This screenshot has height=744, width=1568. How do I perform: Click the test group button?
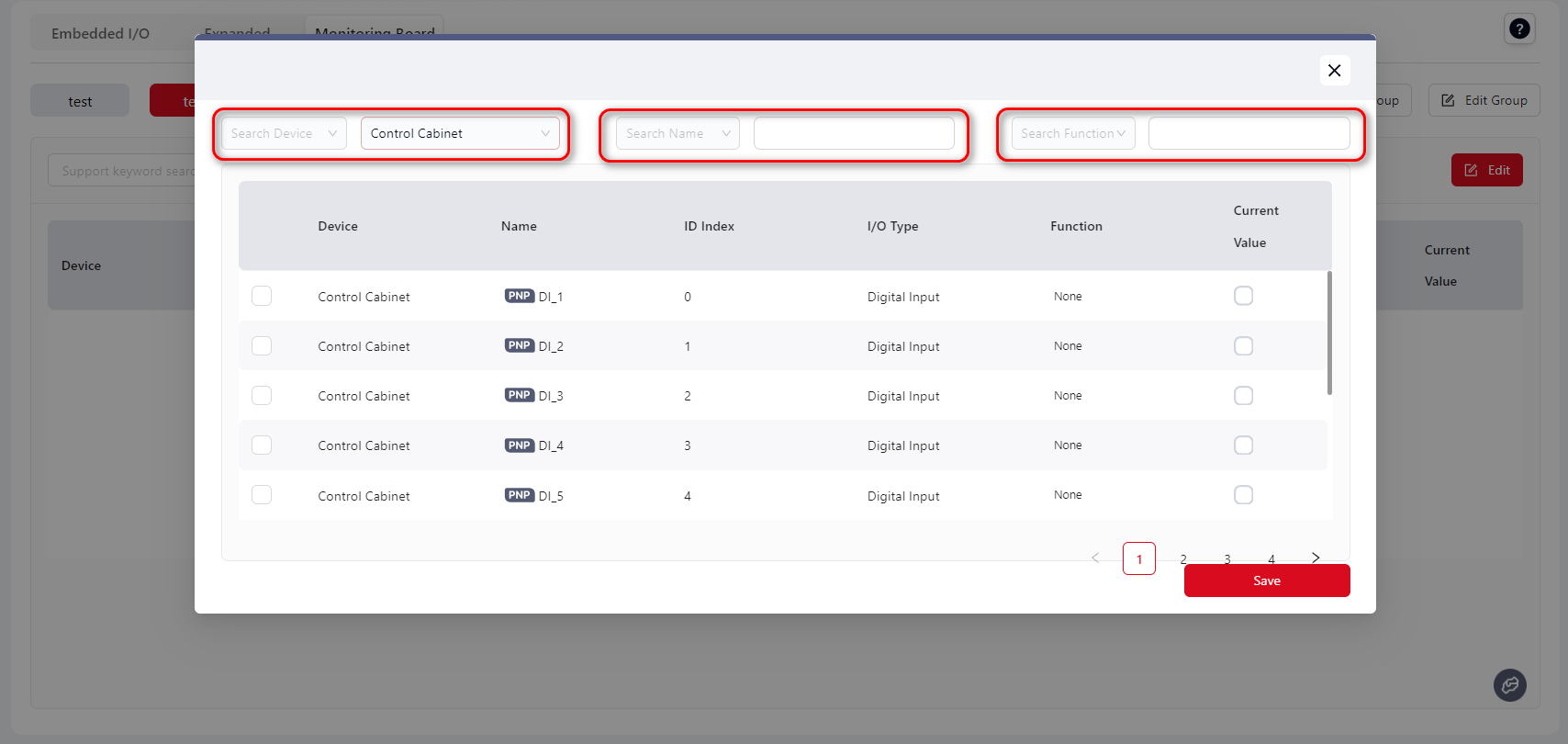[80, 101]
